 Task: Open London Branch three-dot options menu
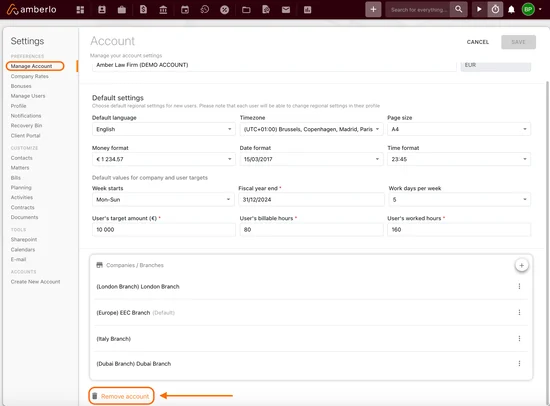click(519, 286)
